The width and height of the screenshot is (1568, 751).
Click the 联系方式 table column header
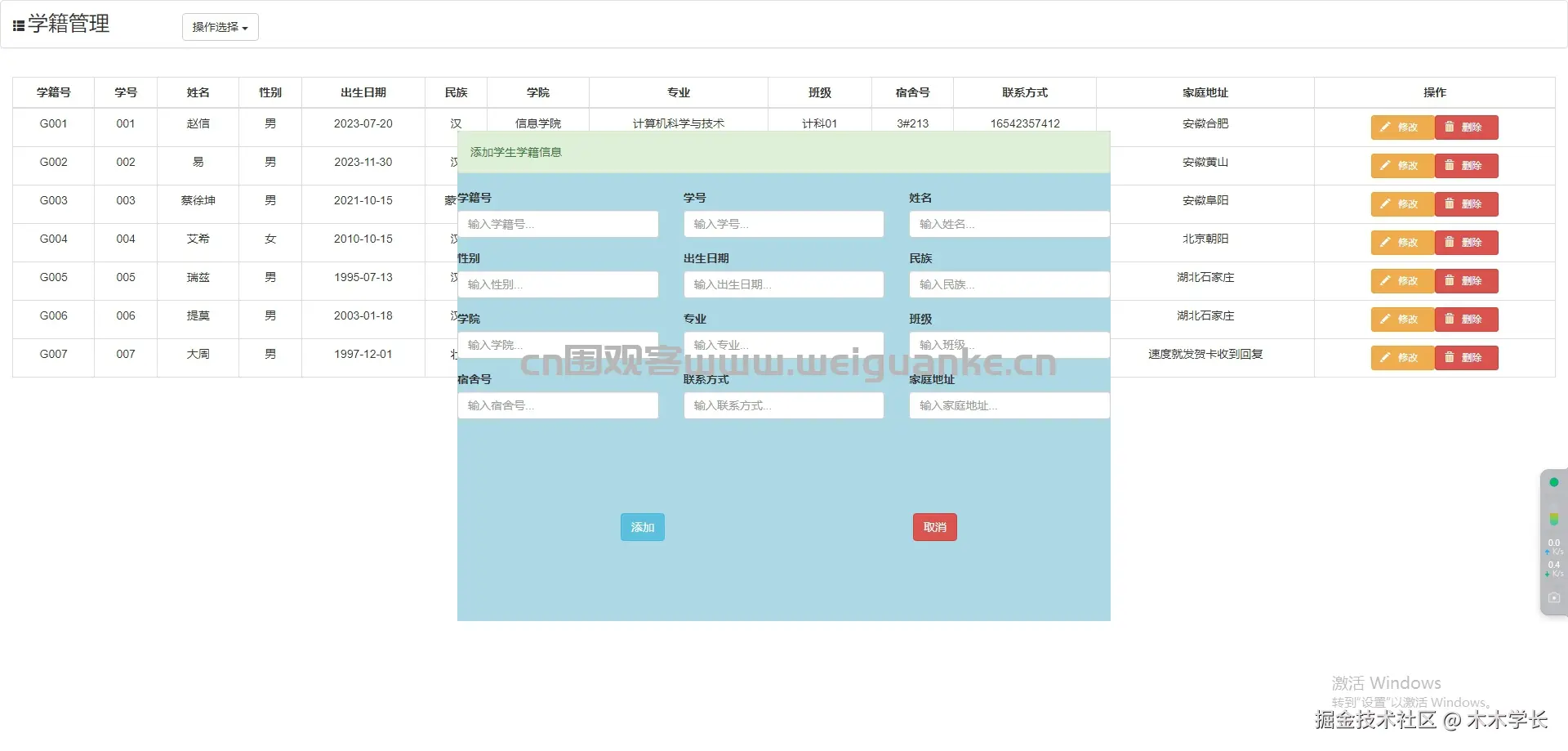coord(1025,92)
